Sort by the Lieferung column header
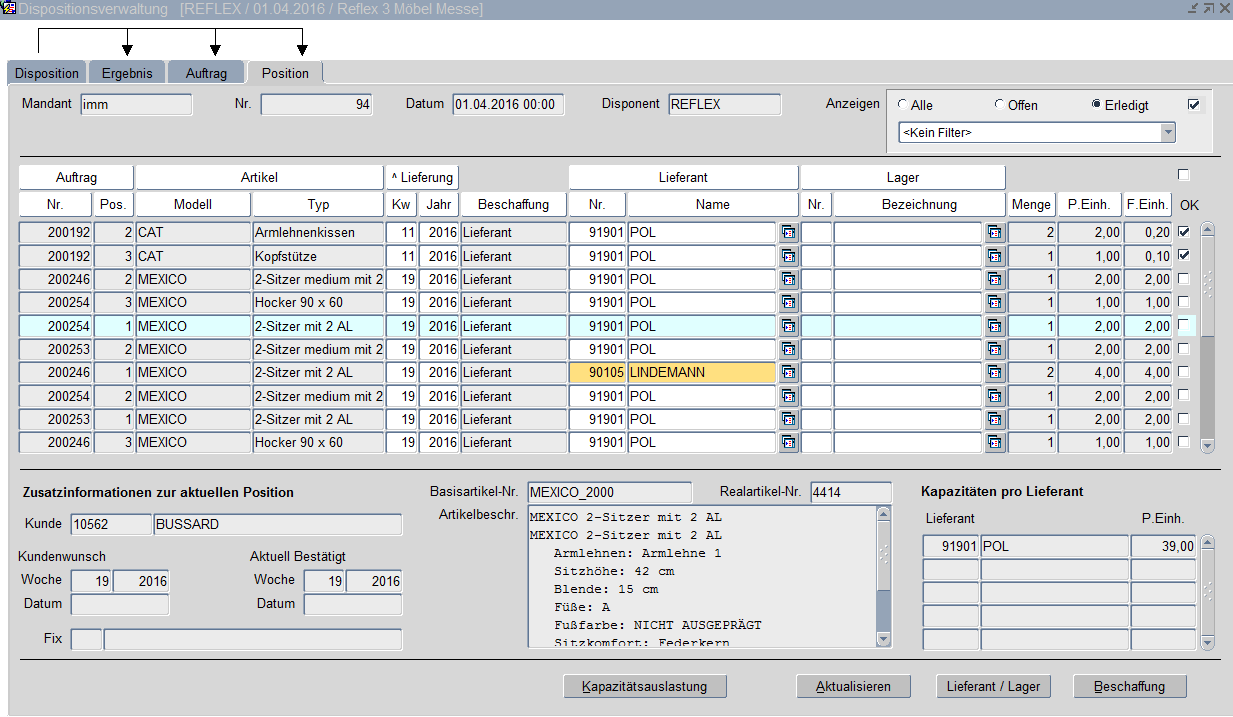Image resolution: width=1233 pixels, height=717 pixels. pos(422,177)
